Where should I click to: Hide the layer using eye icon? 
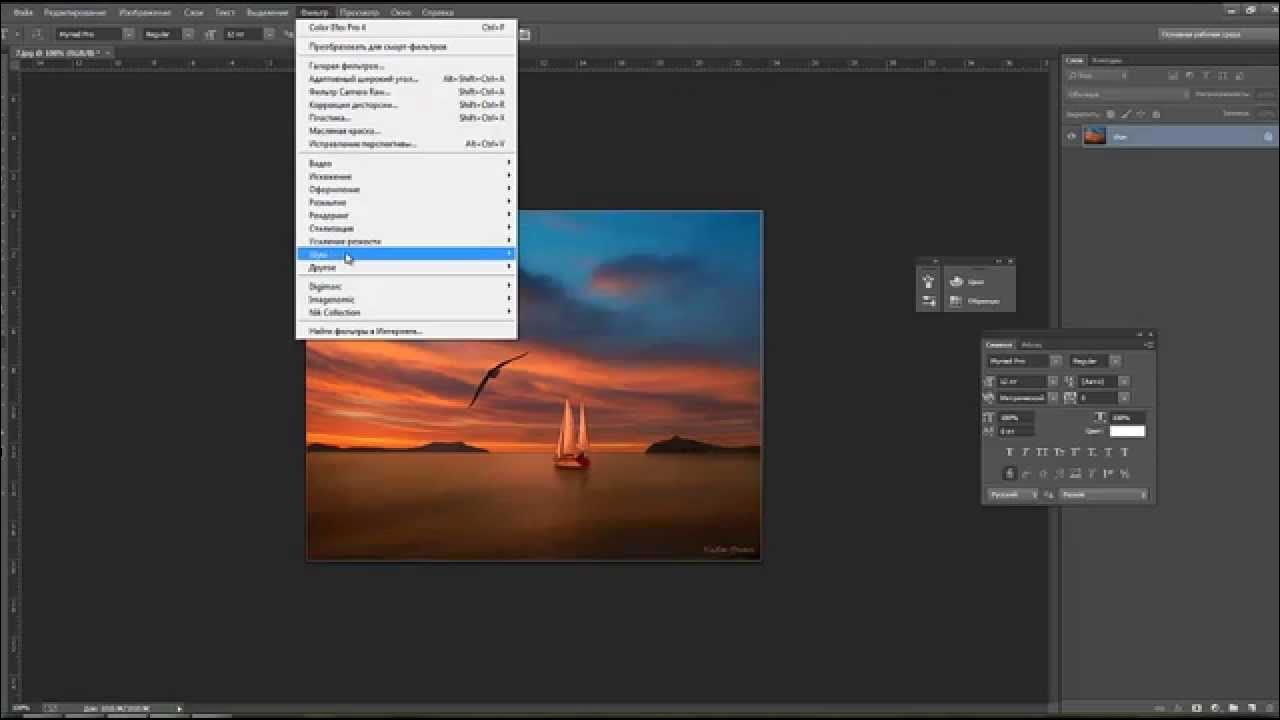point(1072,136)
